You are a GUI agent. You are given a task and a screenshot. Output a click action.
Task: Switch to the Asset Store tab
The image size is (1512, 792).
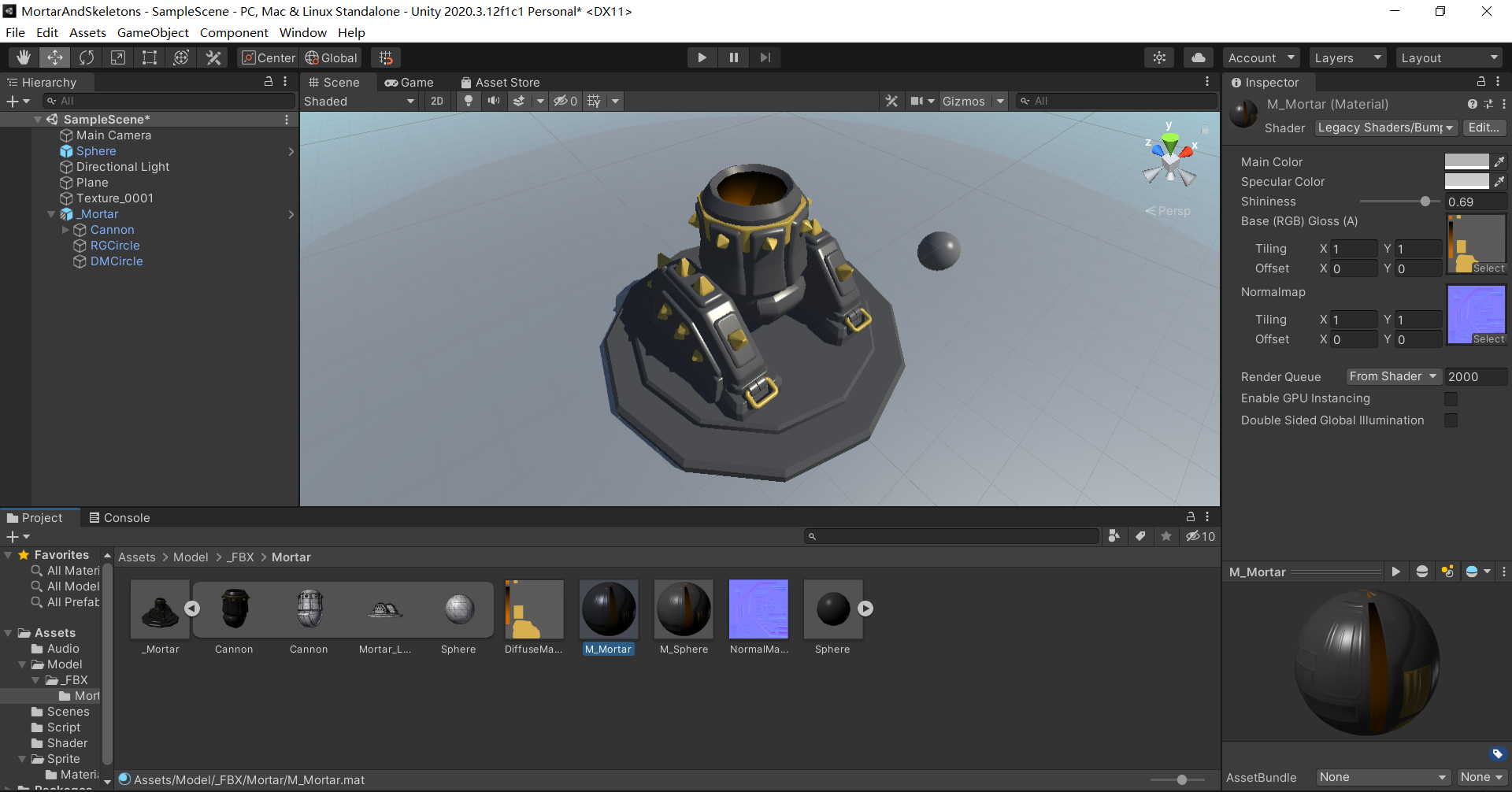coord(500,82)
